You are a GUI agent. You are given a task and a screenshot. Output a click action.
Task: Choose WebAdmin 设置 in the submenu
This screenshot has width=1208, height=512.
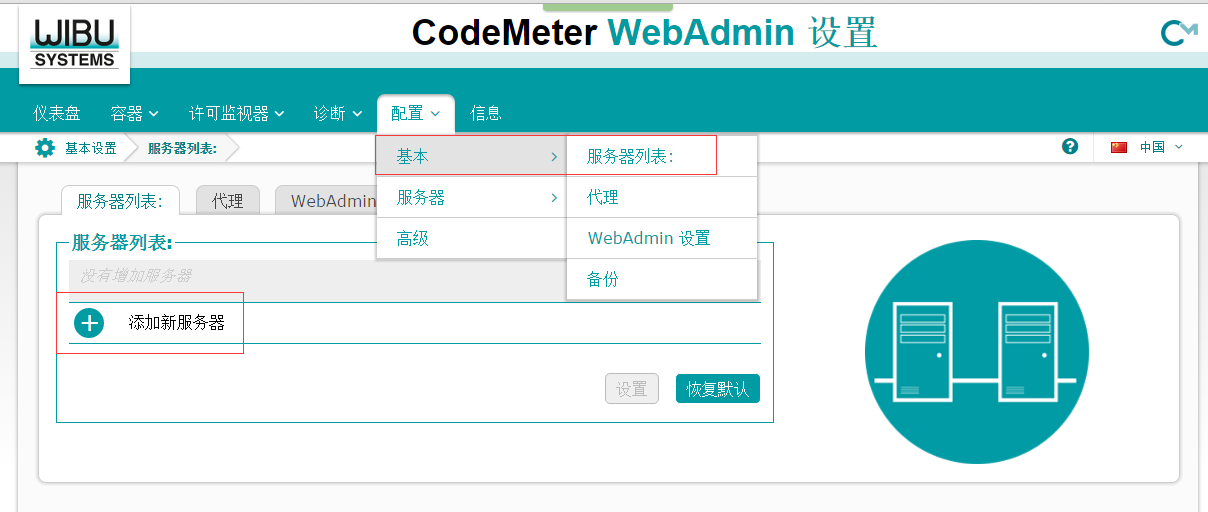[662, 238]
